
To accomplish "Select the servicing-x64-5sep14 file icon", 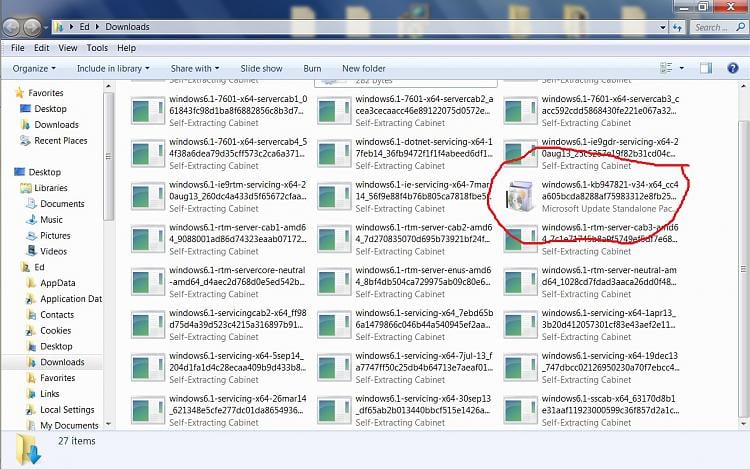I will (x=148, y=368).
